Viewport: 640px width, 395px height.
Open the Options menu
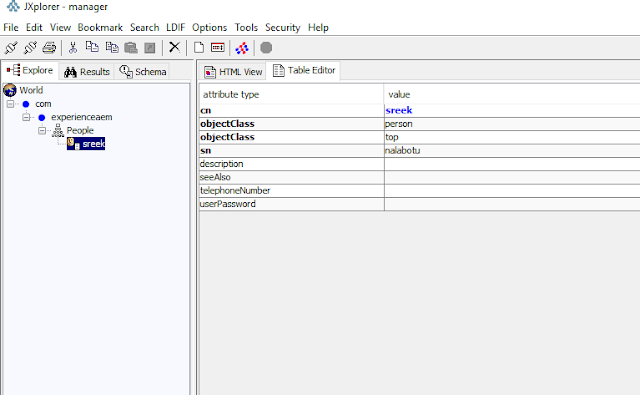[209, 27]
